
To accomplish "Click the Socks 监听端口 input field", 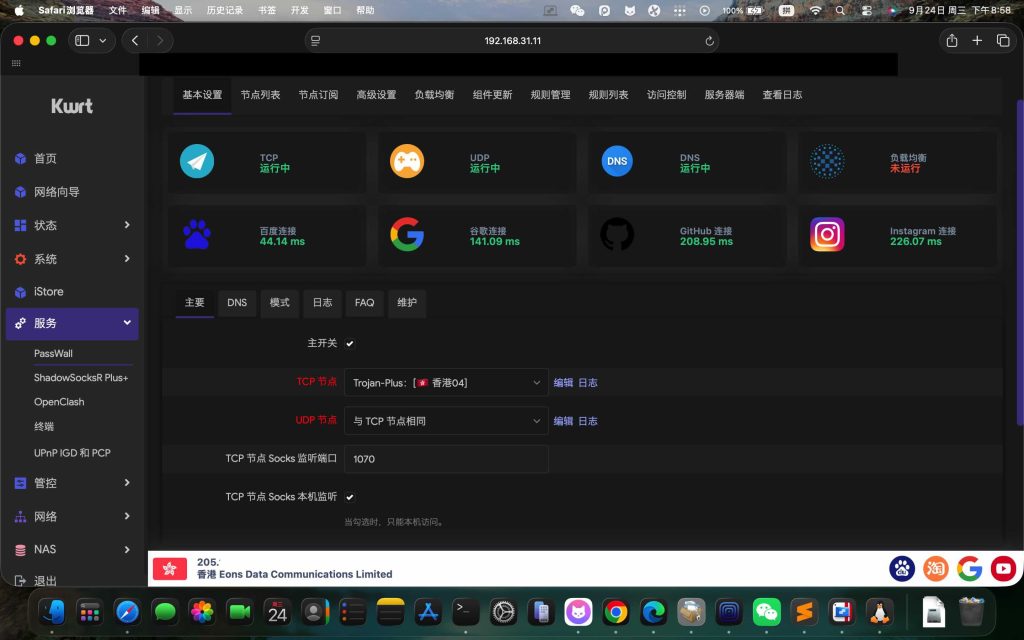I will coord(446,459).
